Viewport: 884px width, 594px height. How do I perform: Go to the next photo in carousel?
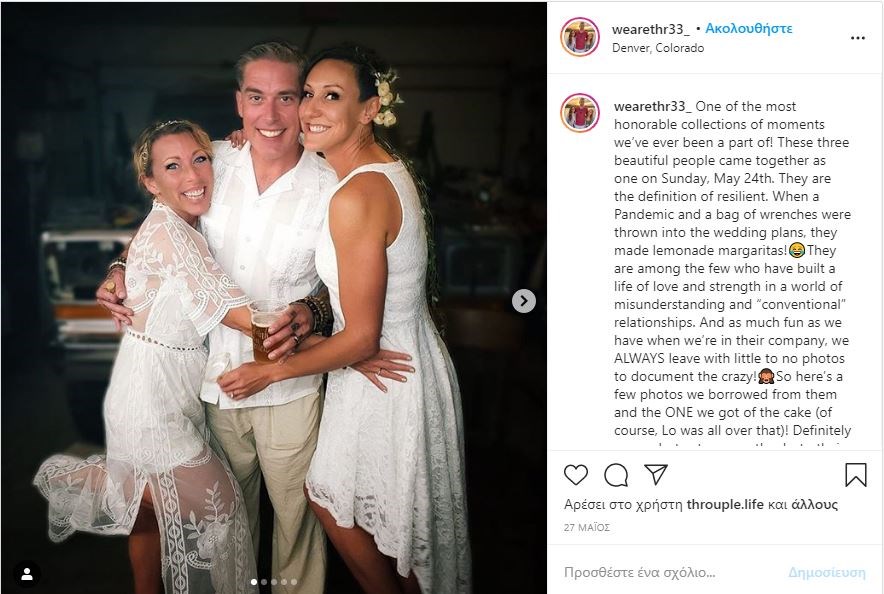[x=524, y=301]
